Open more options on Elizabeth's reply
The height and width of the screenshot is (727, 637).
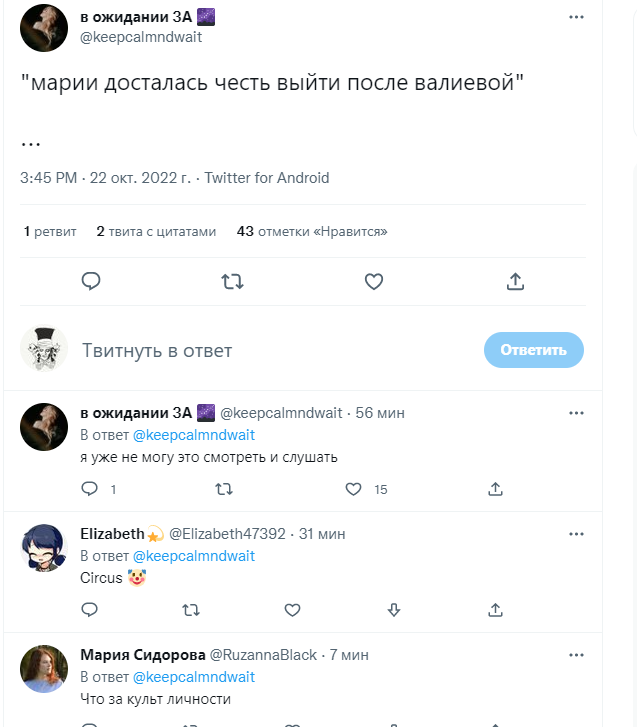coord(576,533)
